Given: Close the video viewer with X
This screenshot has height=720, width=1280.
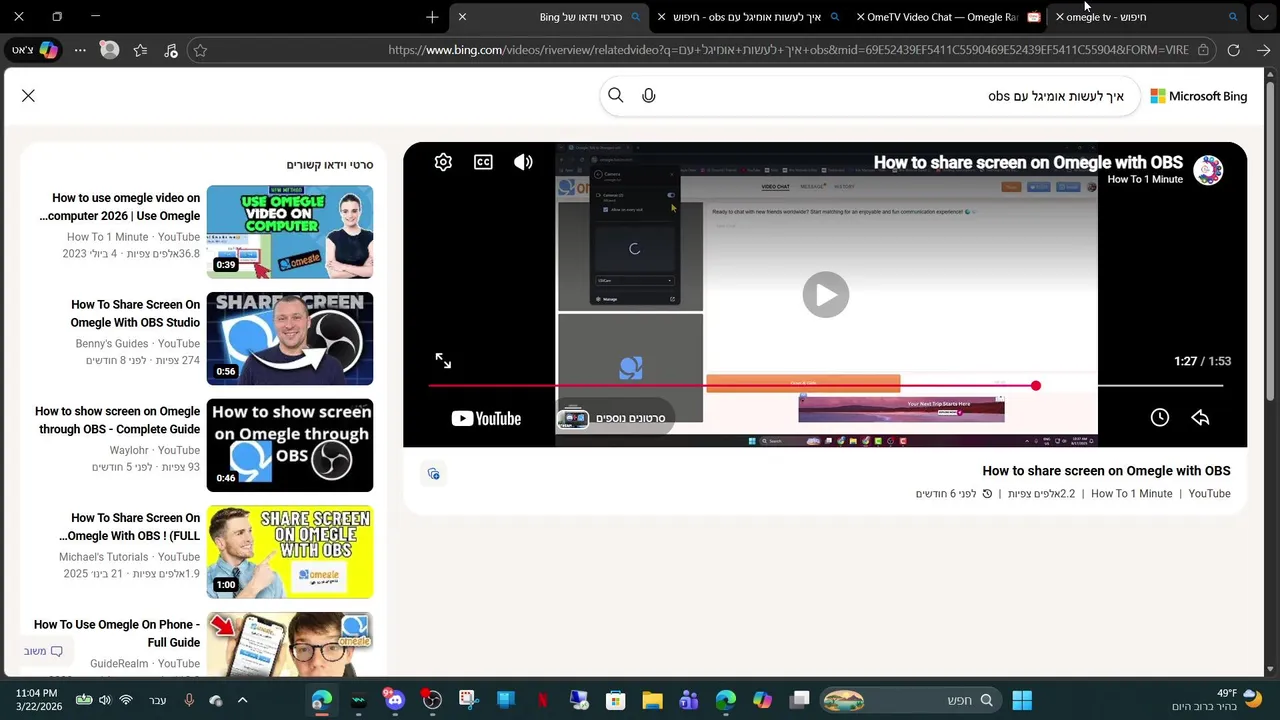Looking at the screenshot, I should point(28,96).
